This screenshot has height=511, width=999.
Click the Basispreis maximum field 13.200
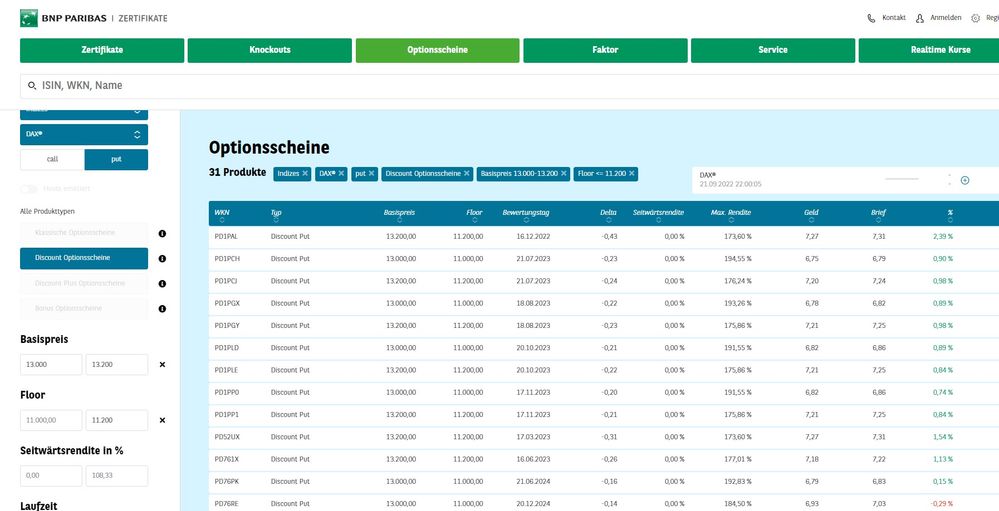pos(117,365)
